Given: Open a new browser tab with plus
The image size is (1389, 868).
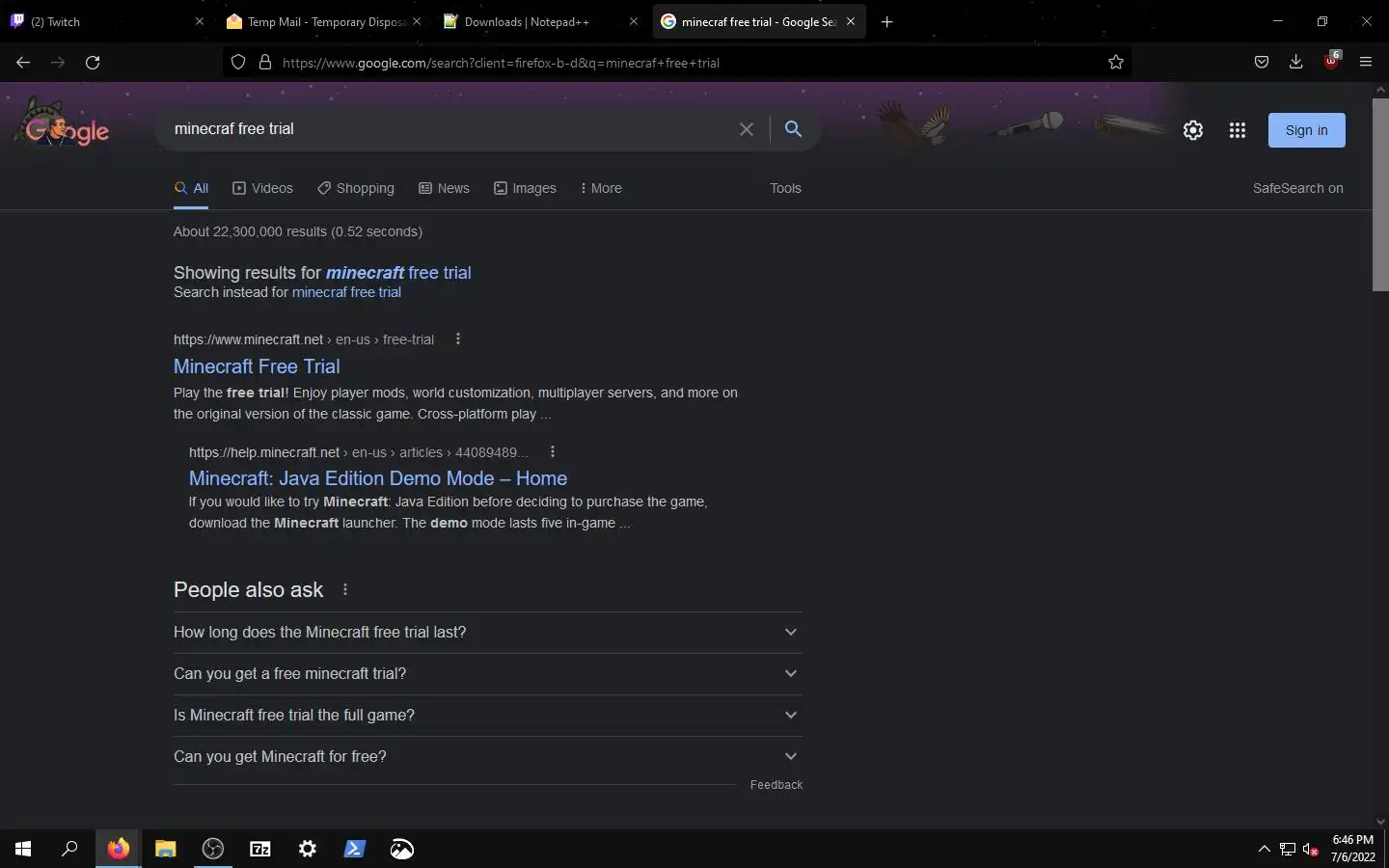Looking at the screenshot, I should 887,22.
